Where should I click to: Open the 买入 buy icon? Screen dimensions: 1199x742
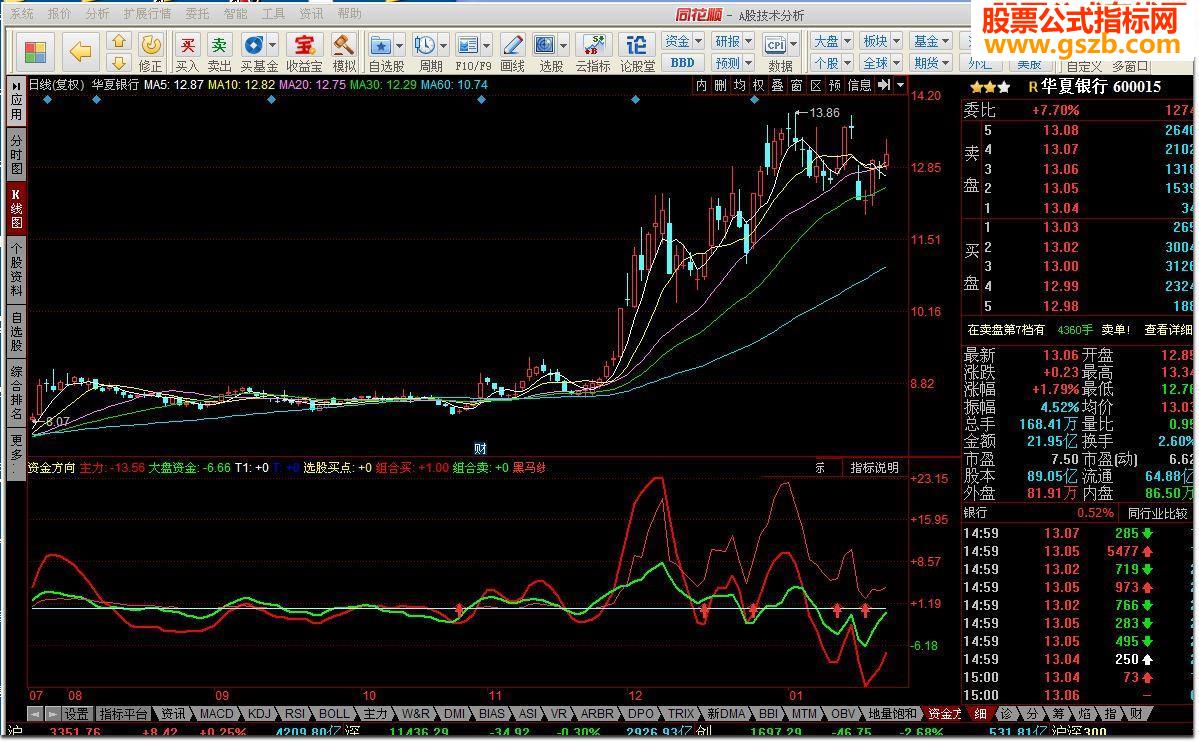[187, 52]
